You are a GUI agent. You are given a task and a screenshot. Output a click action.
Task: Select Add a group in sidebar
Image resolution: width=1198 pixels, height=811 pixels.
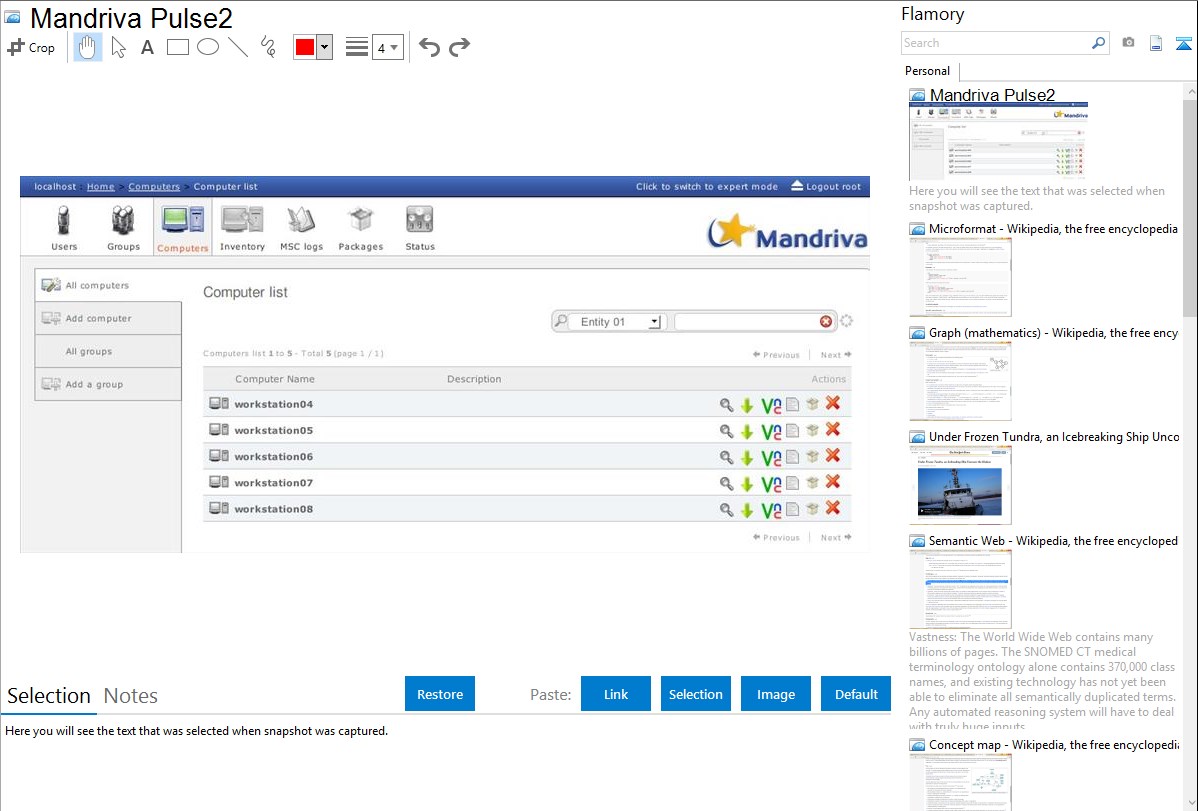click(108, 384)
